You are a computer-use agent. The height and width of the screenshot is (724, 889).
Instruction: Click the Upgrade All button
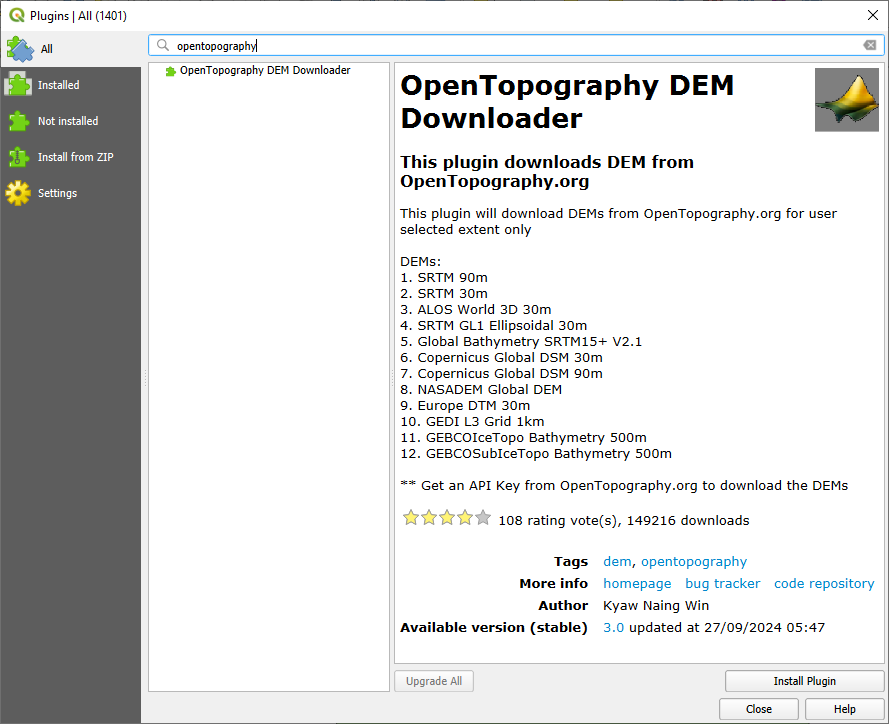coord(433,680)
